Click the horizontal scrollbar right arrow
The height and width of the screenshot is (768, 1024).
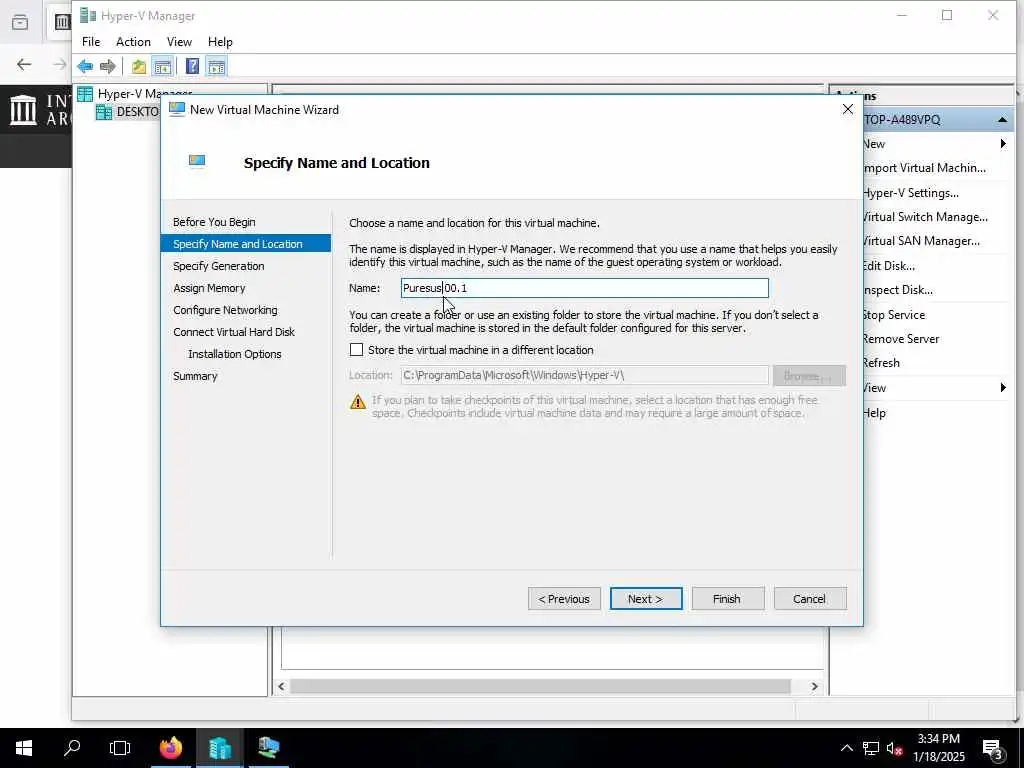pyautogui.click(x=814, y=686)
